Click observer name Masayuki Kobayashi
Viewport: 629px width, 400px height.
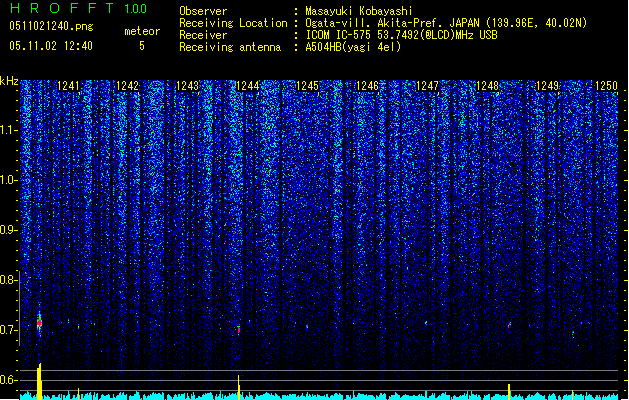(359, 11)
